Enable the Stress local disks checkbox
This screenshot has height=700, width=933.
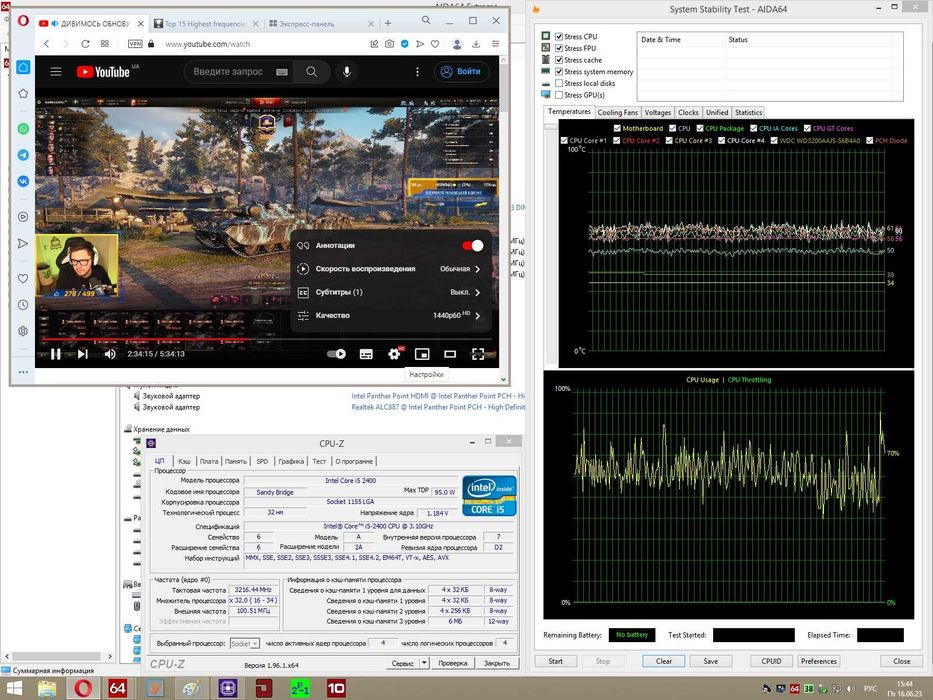[x=559, y=84]
